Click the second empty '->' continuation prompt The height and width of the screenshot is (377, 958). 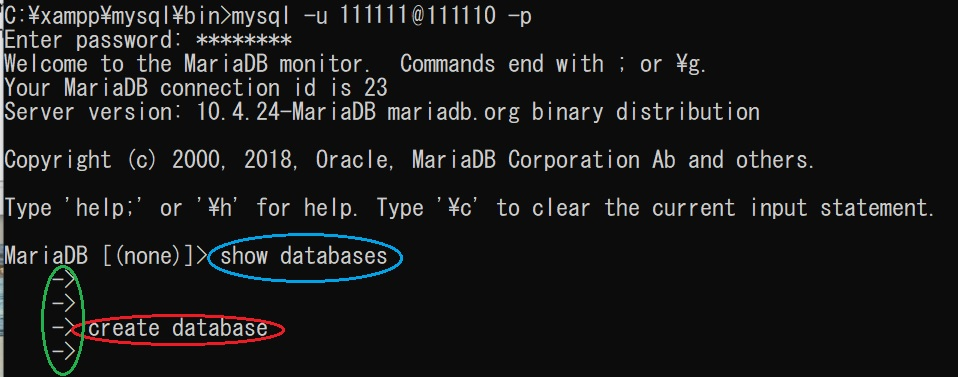pos(64,304)
